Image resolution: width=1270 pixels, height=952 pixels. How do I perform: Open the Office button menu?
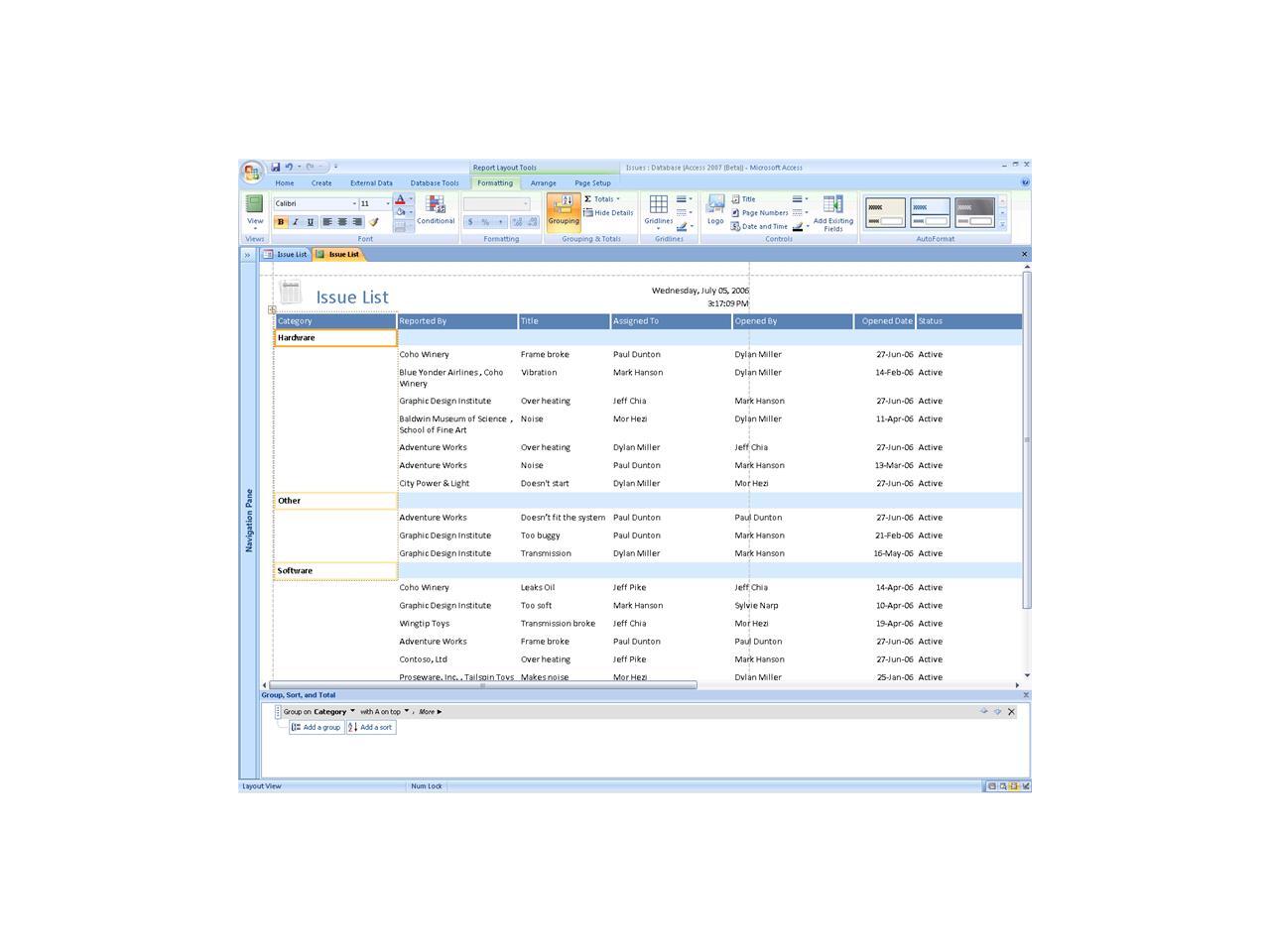(x=251, y=169)
